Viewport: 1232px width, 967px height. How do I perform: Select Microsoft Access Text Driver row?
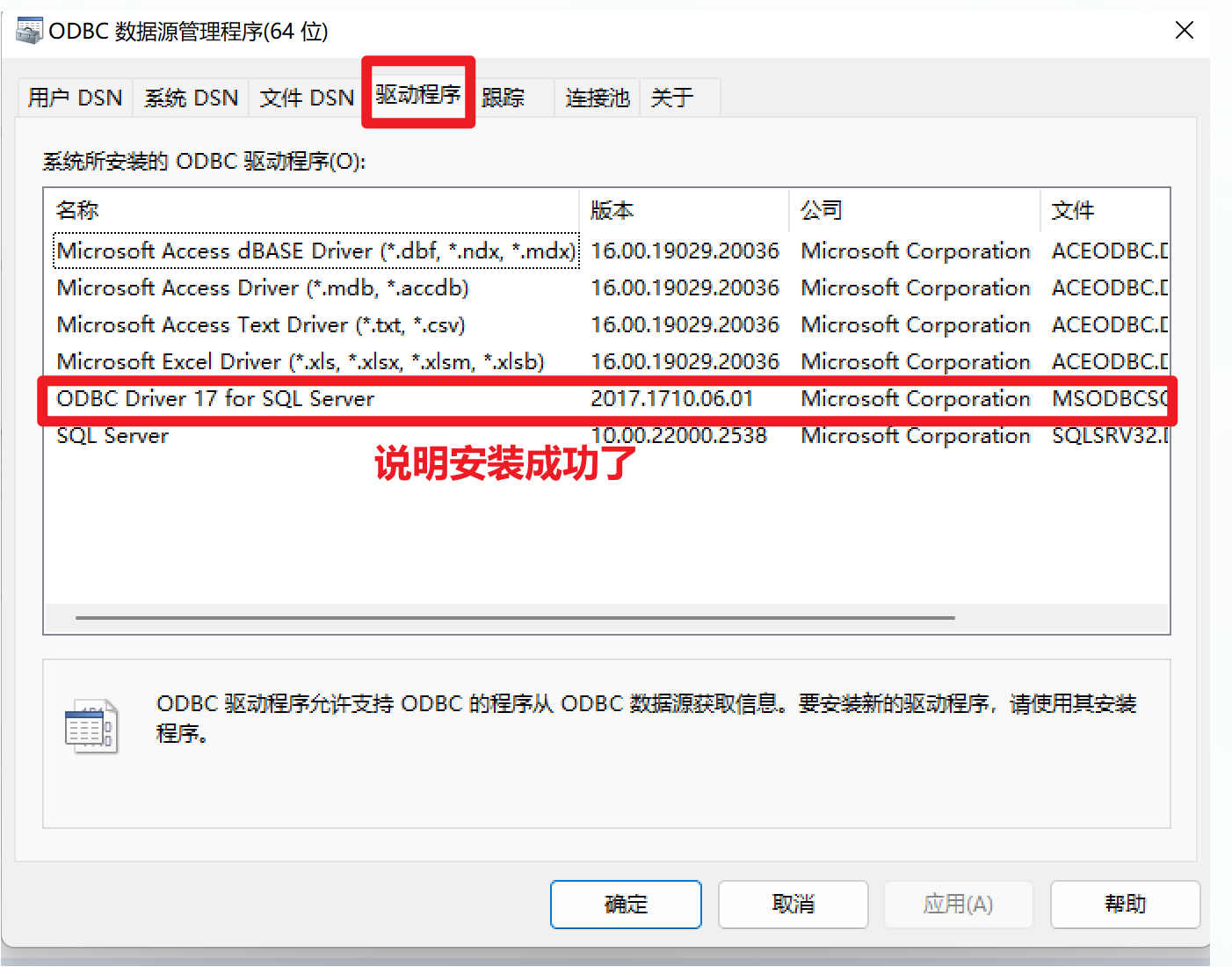click(606, 324)
